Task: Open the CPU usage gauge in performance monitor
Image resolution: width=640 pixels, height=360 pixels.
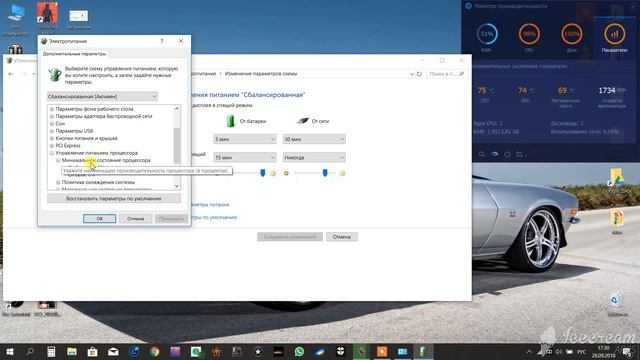Action: (x=529, y=34)
